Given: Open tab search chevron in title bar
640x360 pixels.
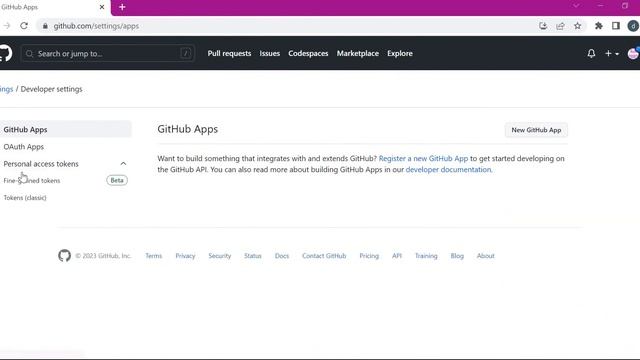Looking at the screenshot, I should 576,6.
